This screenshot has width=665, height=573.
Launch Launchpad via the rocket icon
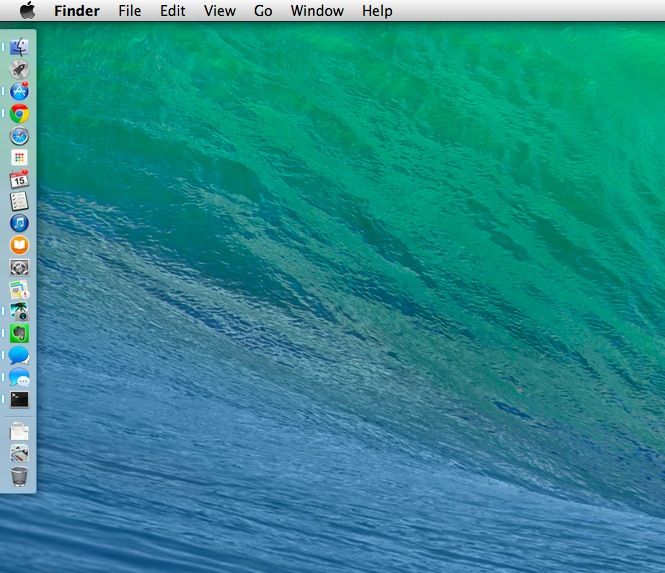pos(19,69)
